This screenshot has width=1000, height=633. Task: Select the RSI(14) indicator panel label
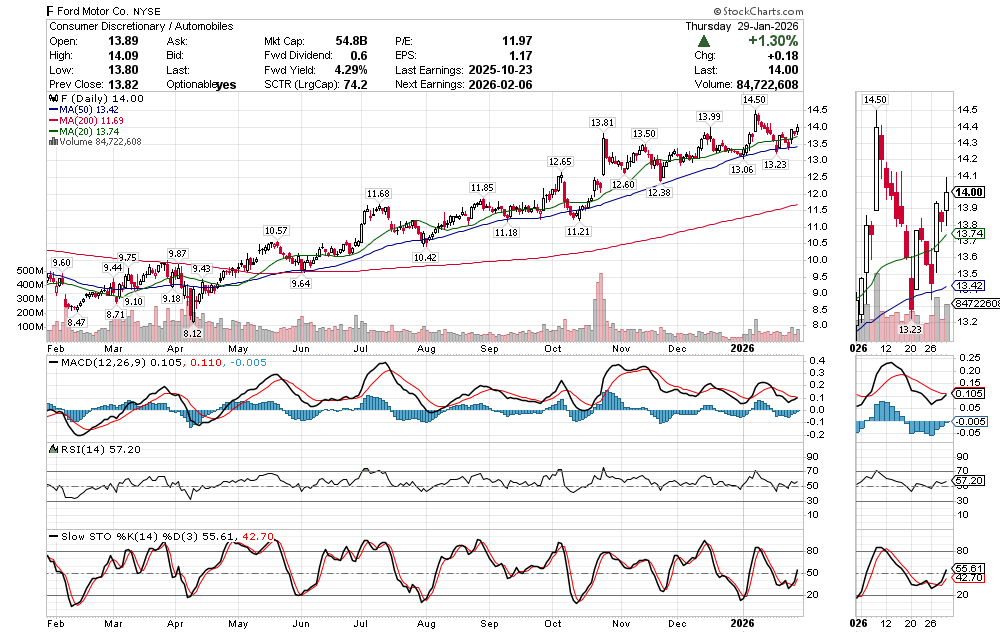coord(84,449)
